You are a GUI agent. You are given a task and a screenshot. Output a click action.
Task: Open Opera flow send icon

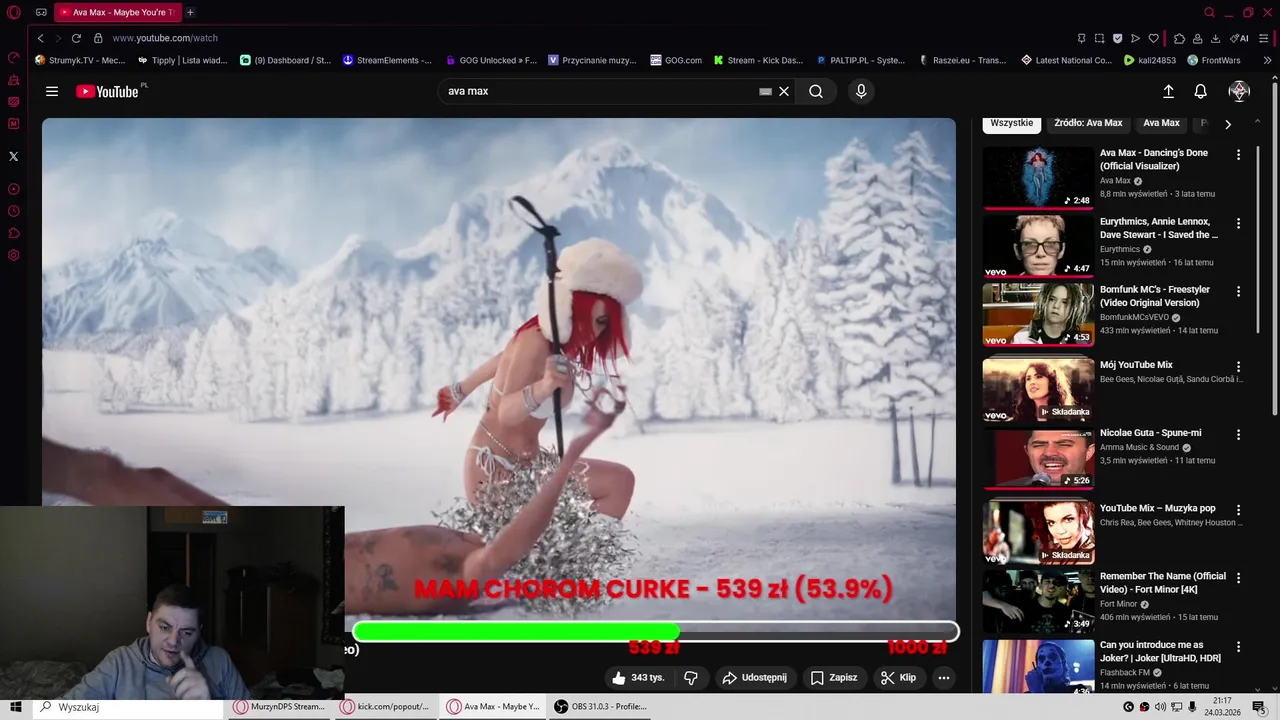(1135, 38)
